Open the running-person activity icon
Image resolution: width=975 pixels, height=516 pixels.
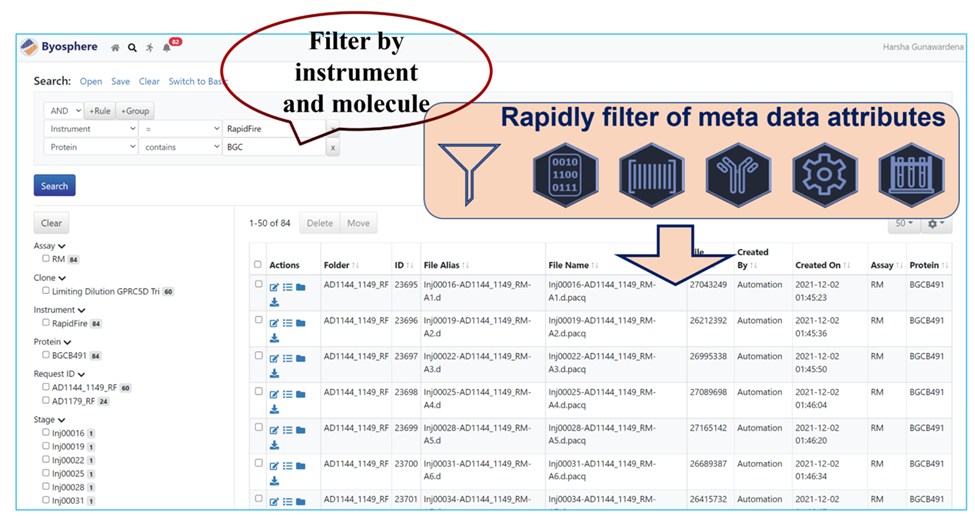click(149, 47)
